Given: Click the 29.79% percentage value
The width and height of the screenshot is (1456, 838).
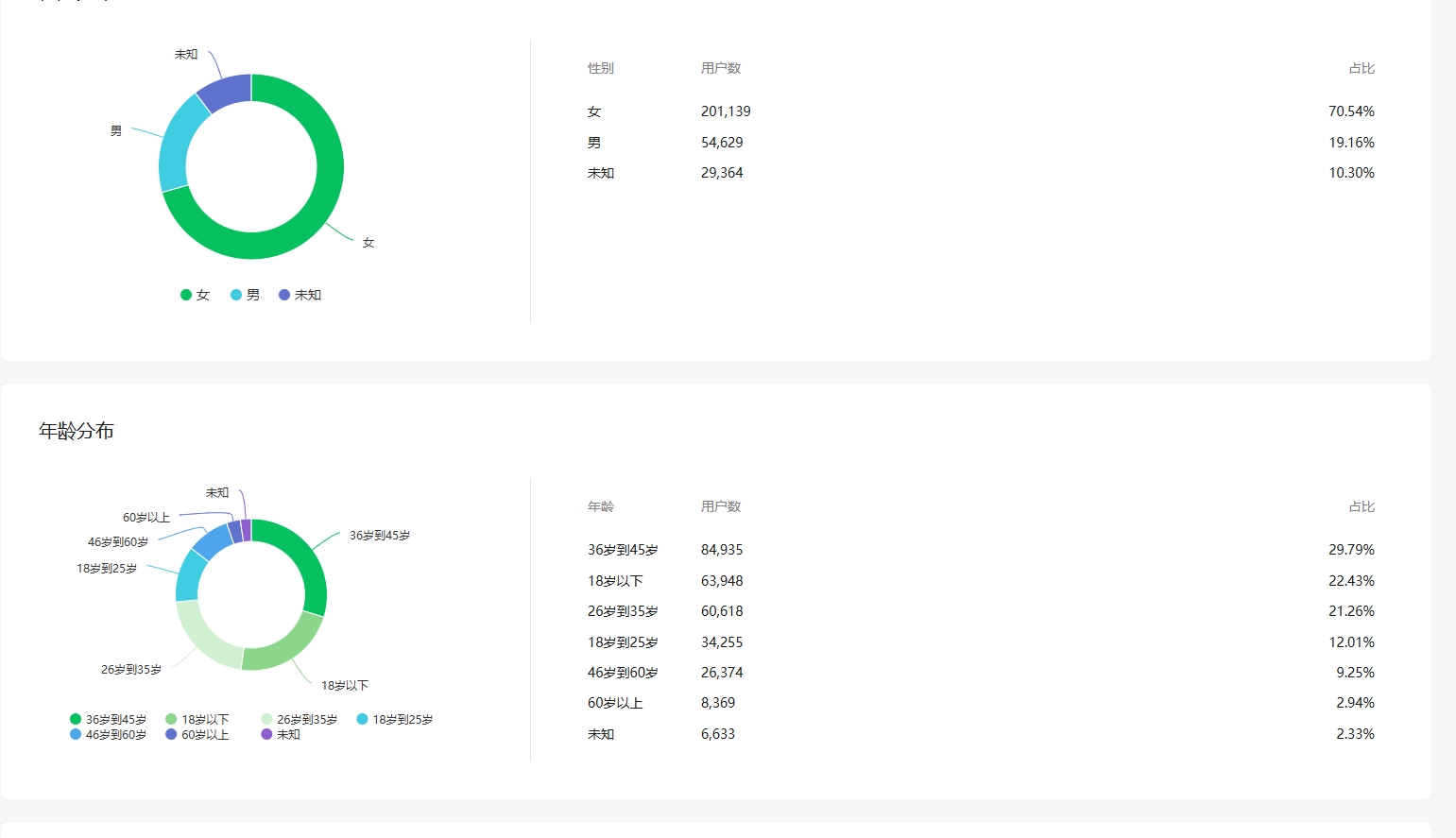Looking at the screenshot, I should pos(1351,550).
